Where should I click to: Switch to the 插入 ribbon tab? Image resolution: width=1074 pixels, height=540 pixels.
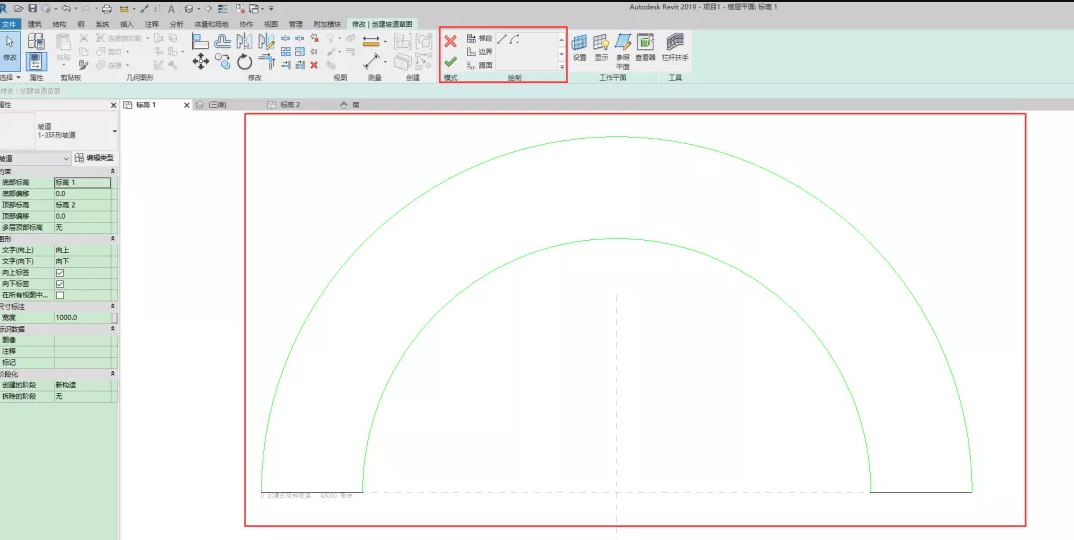pos(127,24)
